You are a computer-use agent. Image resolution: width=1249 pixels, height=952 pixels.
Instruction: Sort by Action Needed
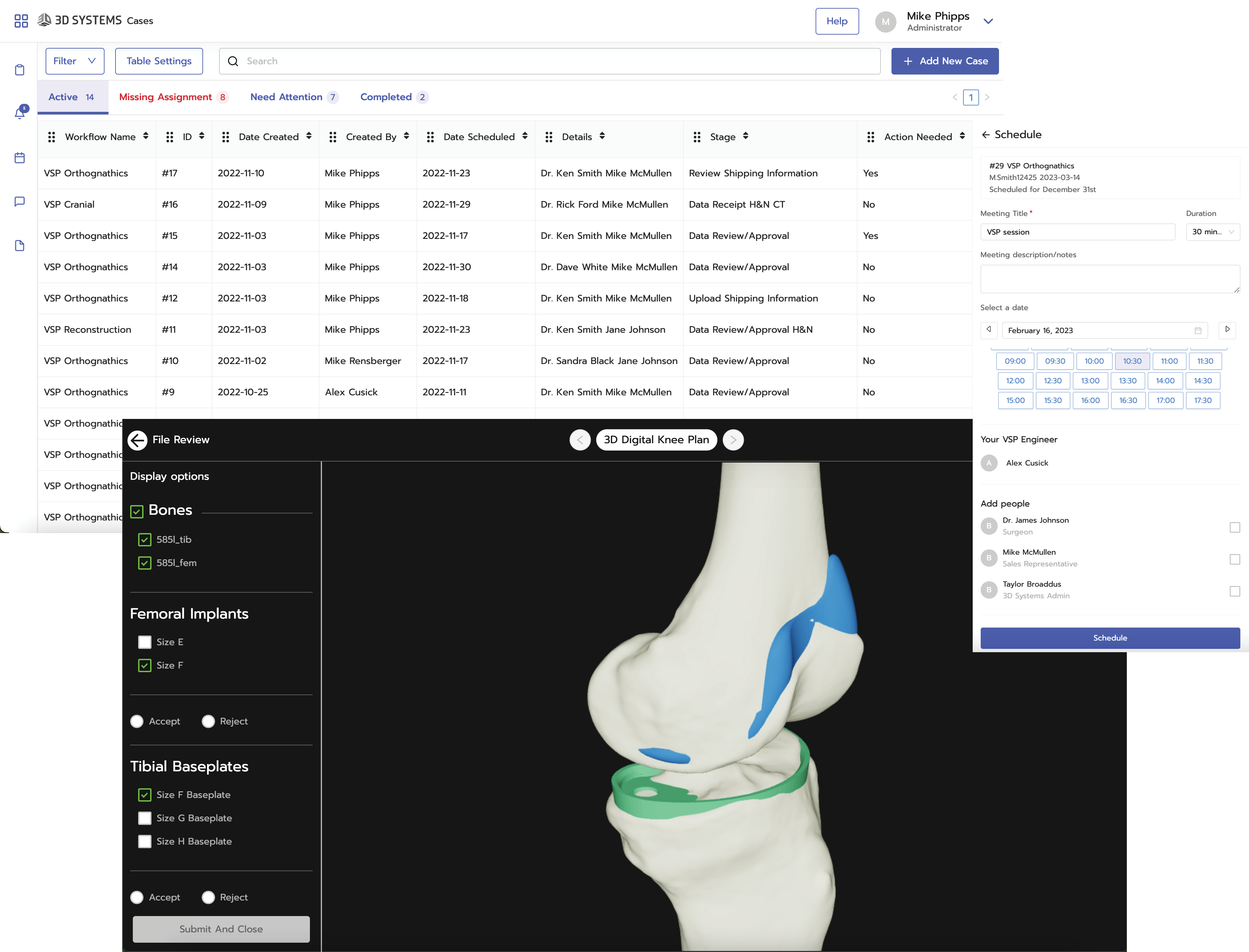(x=962, y=136)
